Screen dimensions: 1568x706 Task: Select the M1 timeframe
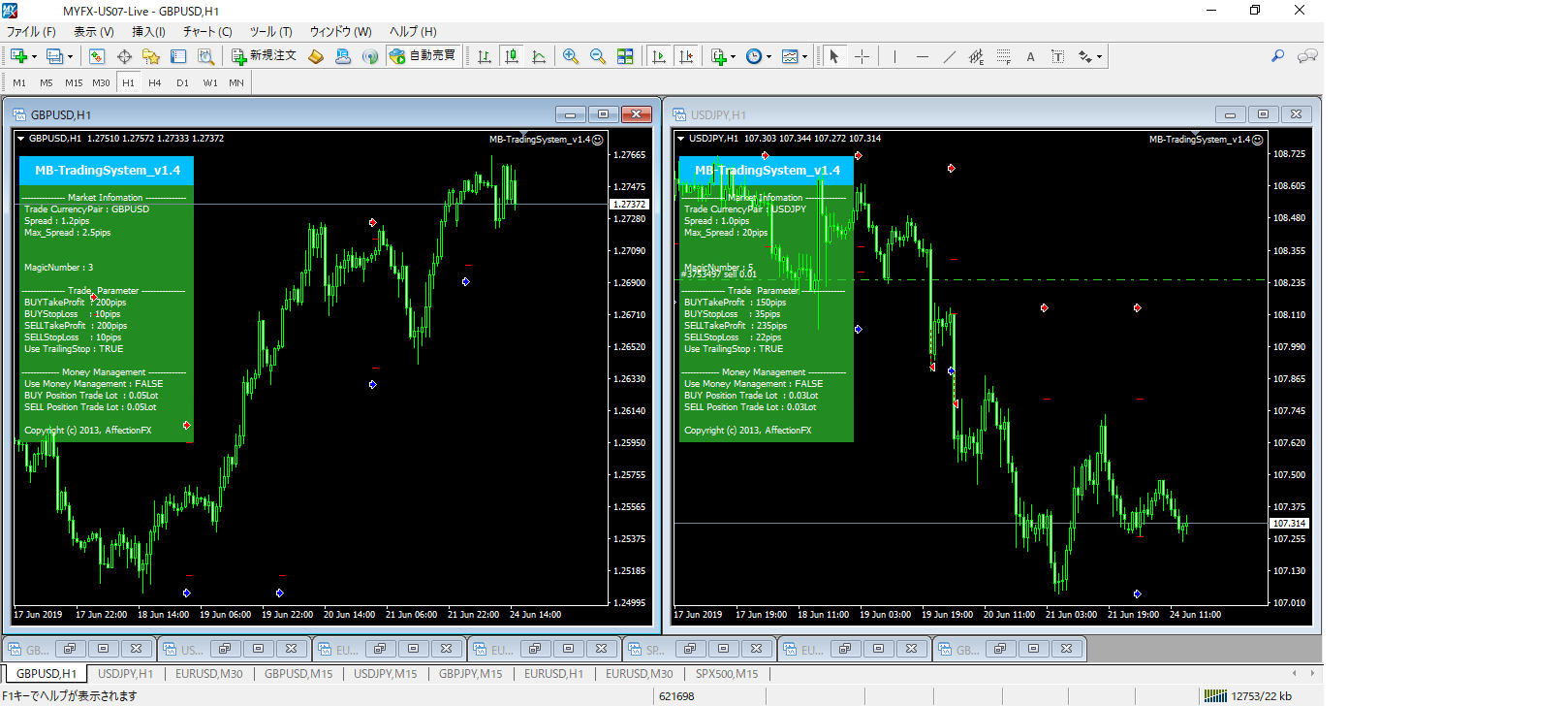click(x=19, y=83)
